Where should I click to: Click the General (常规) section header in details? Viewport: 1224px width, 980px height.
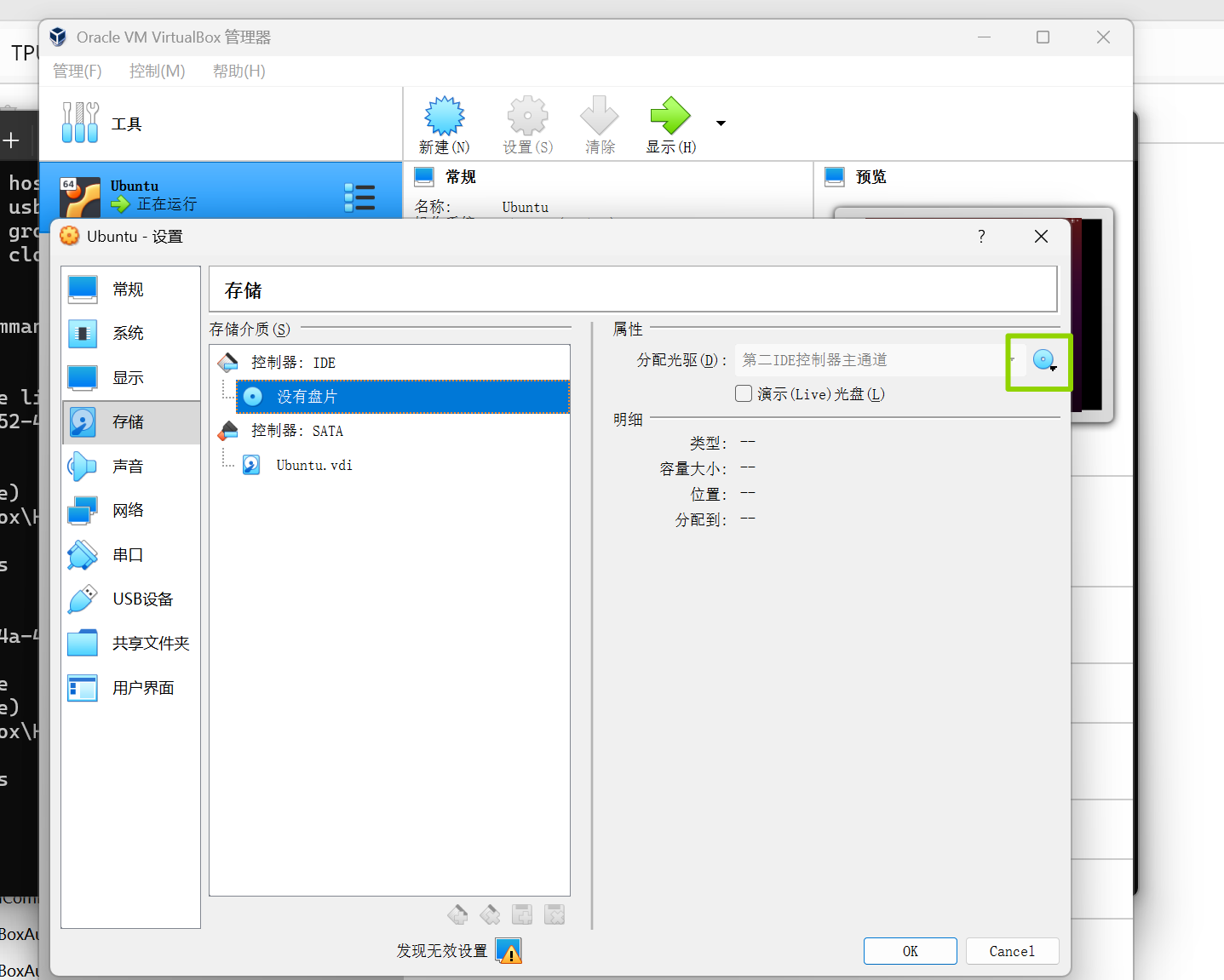click(x=461, y=177)
